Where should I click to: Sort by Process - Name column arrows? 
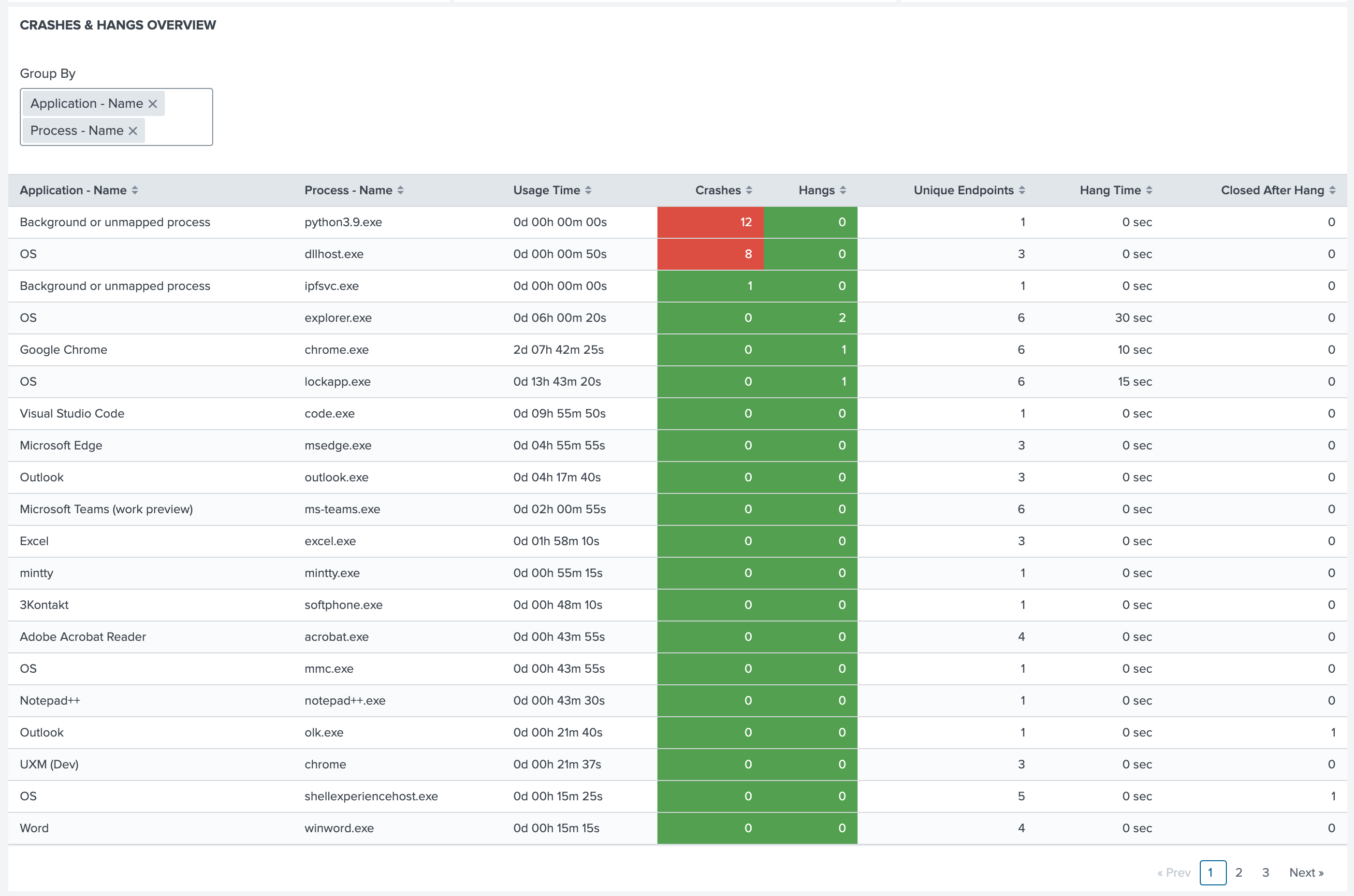[x=400, y=190]
